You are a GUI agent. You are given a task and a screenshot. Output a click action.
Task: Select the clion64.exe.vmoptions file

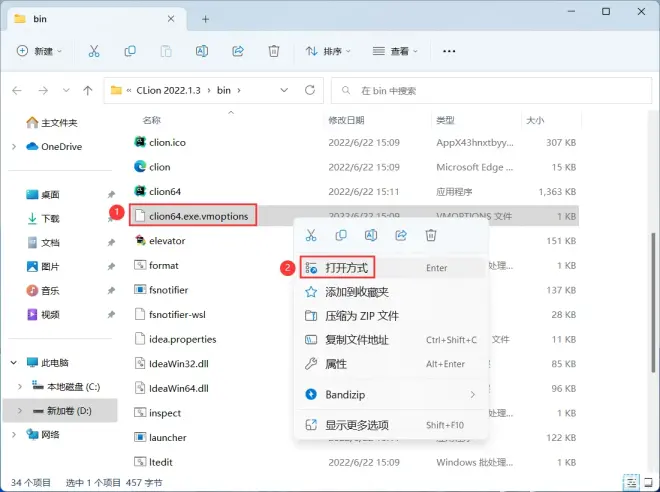coord(199,216)
